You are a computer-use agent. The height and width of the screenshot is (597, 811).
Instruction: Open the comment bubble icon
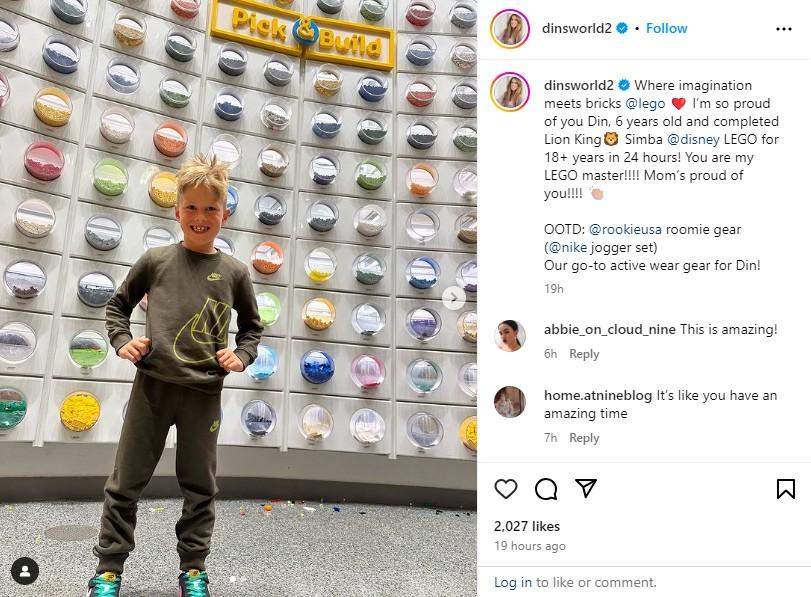[x=546, y=489]
